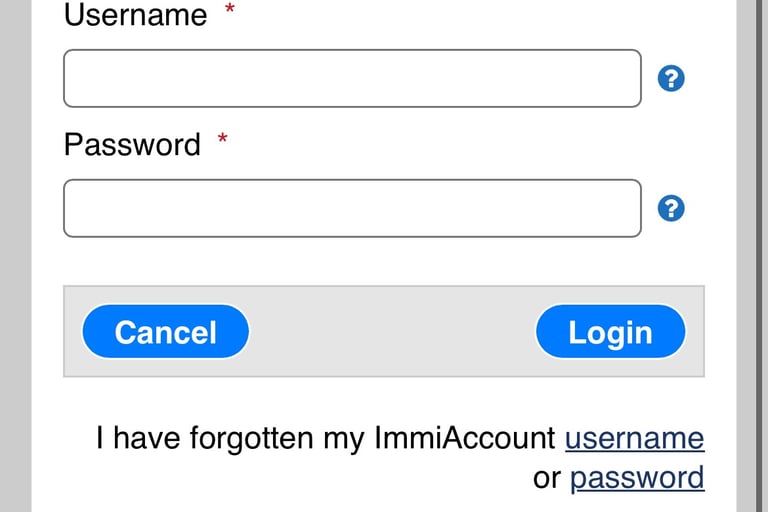The image size is (768, 512).
Task: Click the grey bar between Cancel and Login
Action: pyautogui.click(x=392, y=332)
